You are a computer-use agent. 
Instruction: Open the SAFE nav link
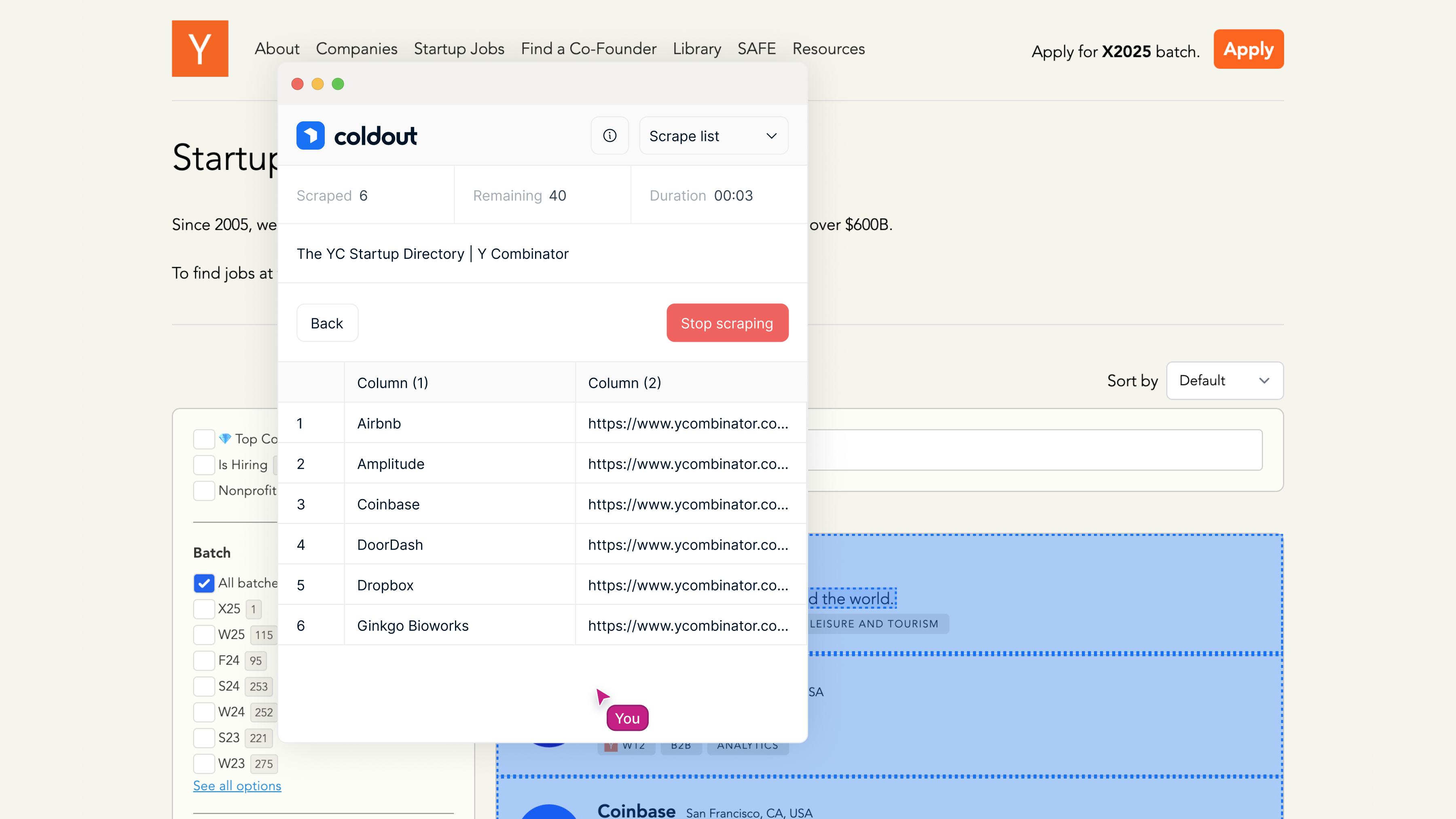click(756, 49)
